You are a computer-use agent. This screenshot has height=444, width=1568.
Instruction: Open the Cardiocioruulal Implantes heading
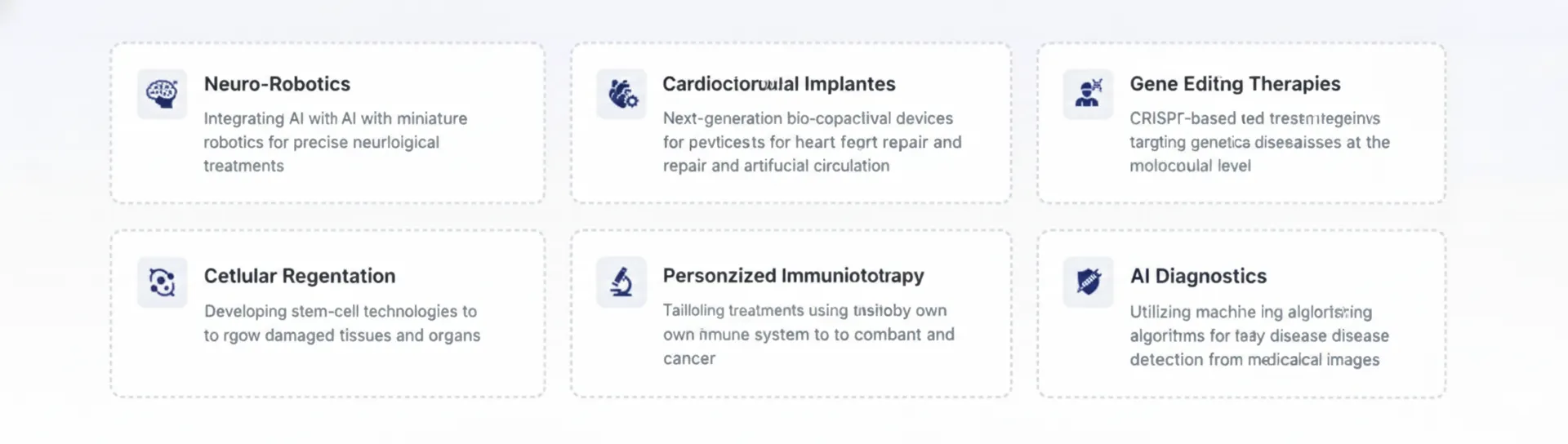[778, 84]
